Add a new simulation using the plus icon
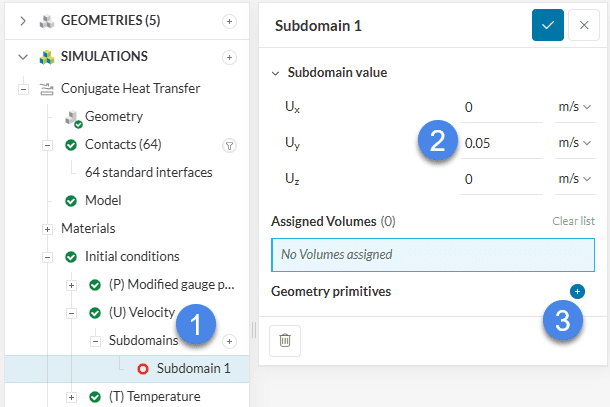610x407 pixels. (229, 57)
